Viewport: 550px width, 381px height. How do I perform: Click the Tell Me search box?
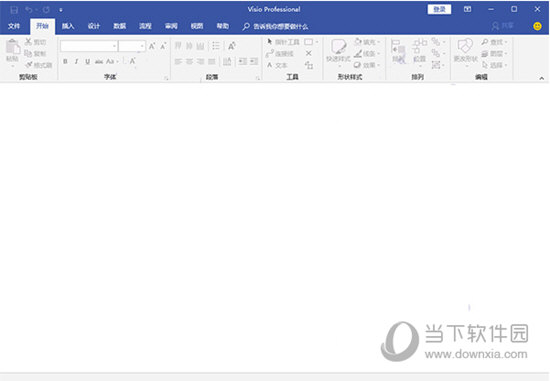click(x=276, y=26)
